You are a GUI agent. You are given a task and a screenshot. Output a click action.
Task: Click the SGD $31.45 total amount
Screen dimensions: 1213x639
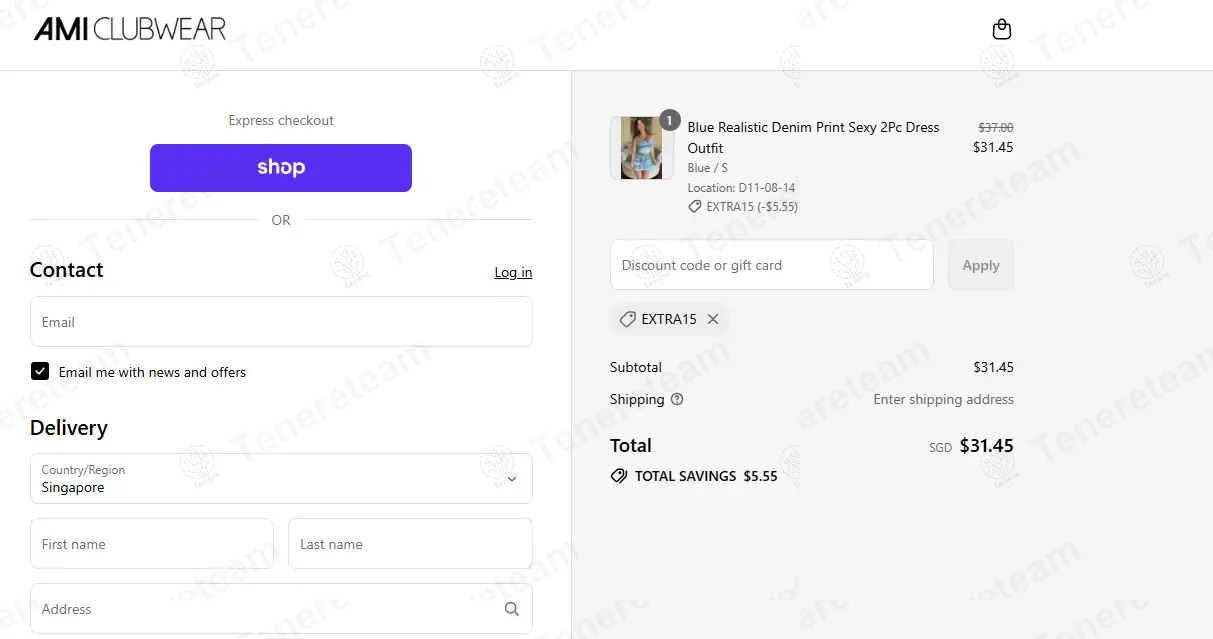tap(971, 446)
